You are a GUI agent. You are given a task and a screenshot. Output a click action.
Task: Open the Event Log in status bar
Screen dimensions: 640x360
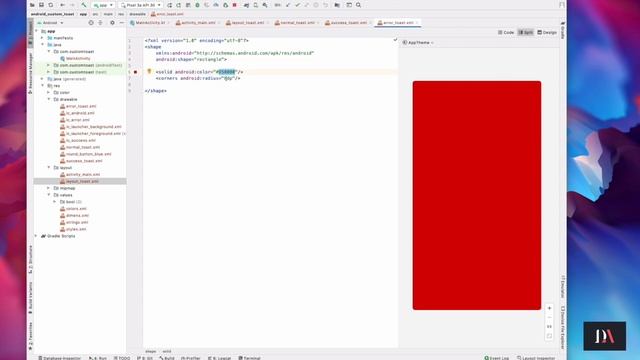(496, 358)
